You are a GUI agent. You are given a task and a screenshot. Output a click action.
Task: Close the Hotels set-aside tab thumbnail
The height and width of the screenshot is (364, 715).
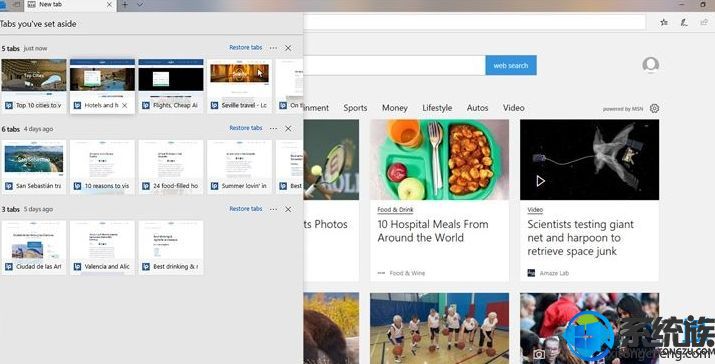[x=125, y=105]
